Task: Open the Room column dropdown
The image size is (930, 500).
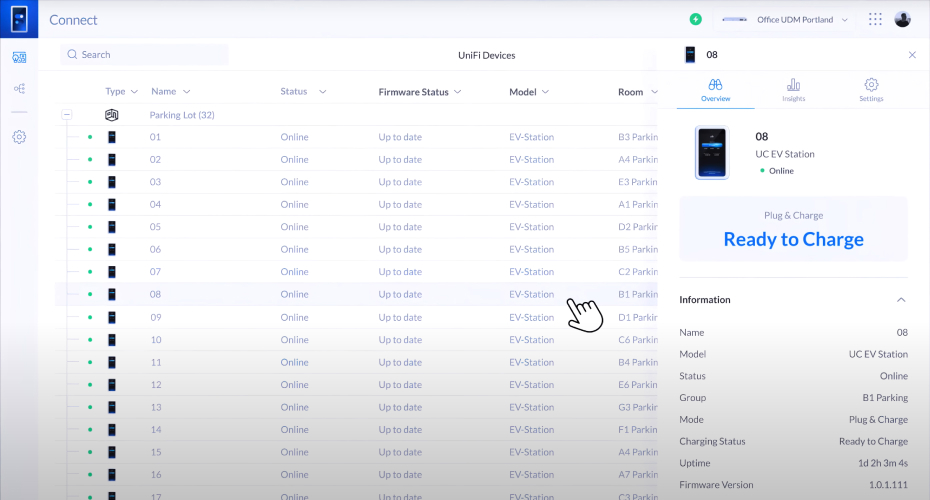Action: (x=654, y=92)
